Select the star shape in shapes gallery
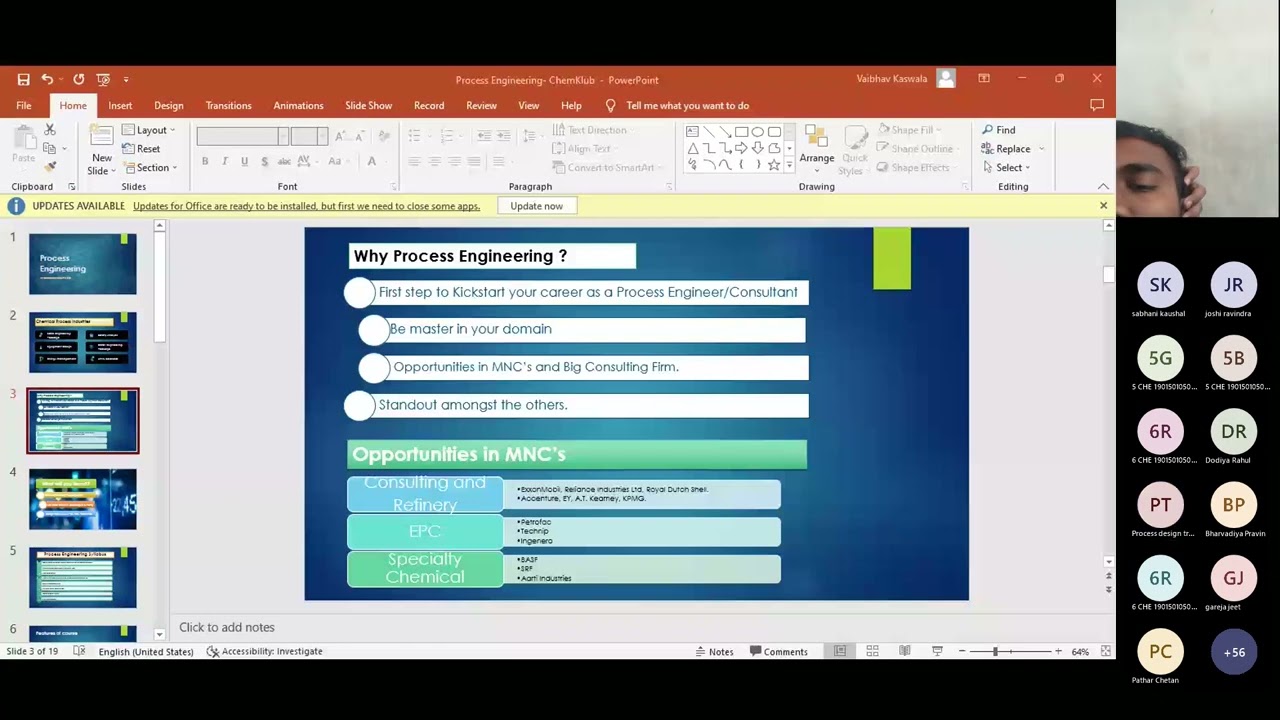 (x=773, y=165)
